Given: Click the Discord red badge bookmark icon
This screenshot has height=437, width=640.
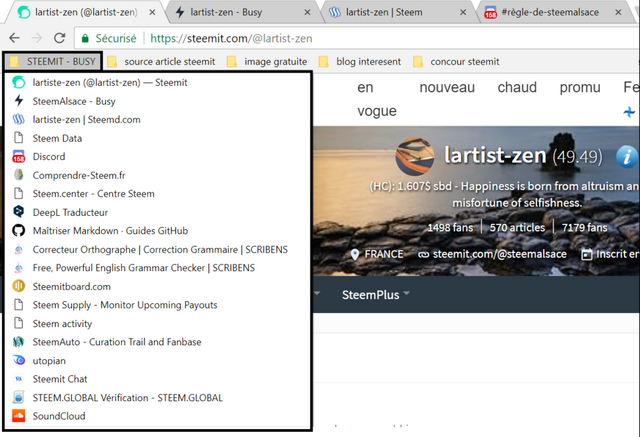Looking at the screenshot, I should coord(18,157).
